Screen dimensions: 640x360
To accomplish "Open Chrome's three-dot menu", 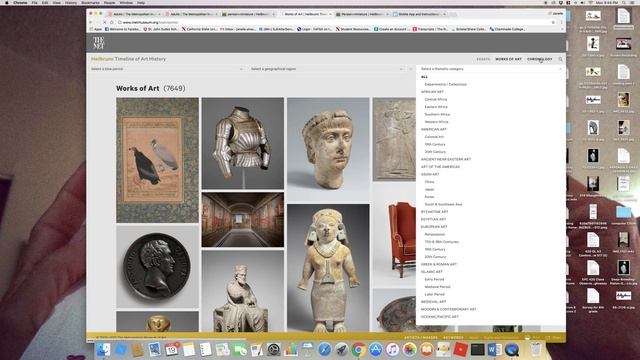I will pos(562,22).
